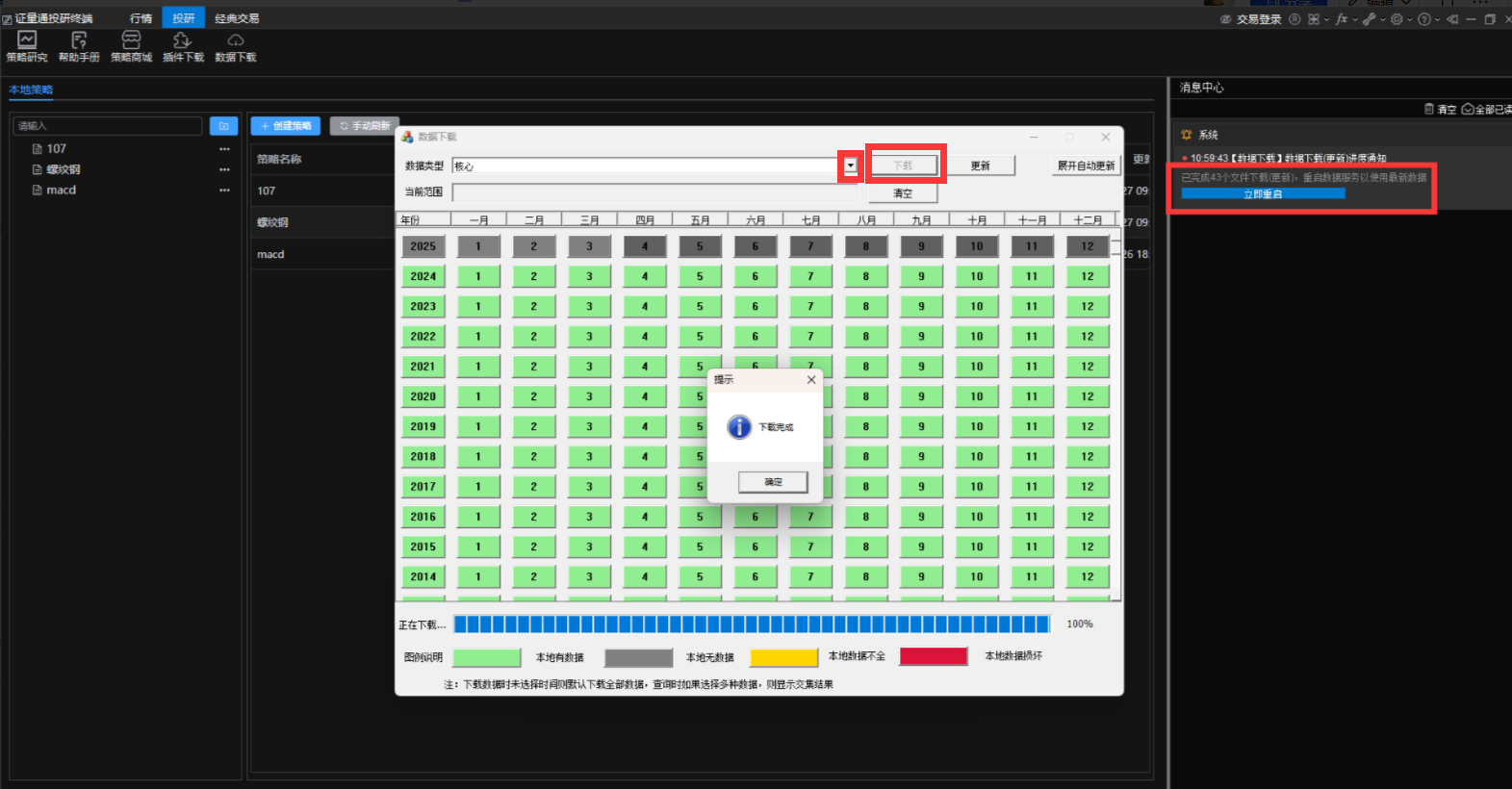
Task: Click the blue download progress bar
Action: coord(751,624)
